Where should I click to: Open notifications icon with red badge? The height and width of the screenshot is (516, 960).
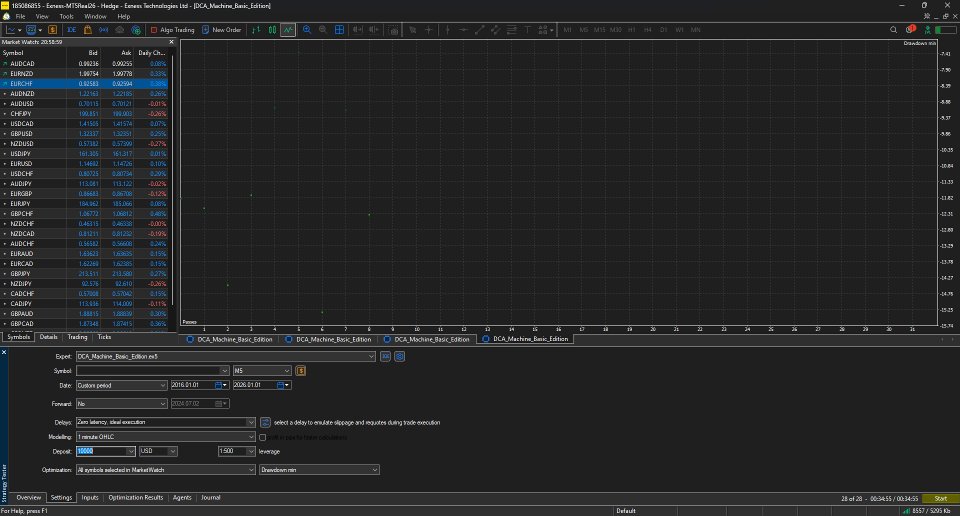click(x=910, y=29)
